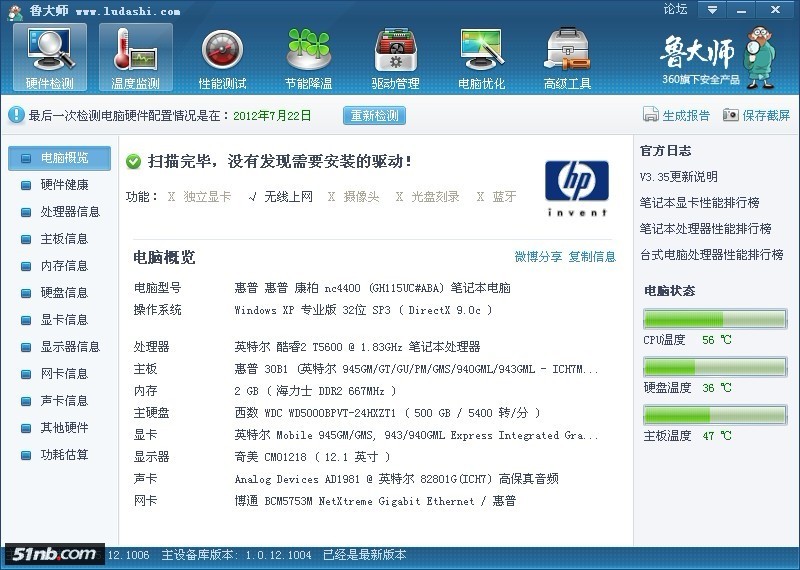Open the title bar dropdown menu arrow
800x570 pixels.
click(712, 10)
